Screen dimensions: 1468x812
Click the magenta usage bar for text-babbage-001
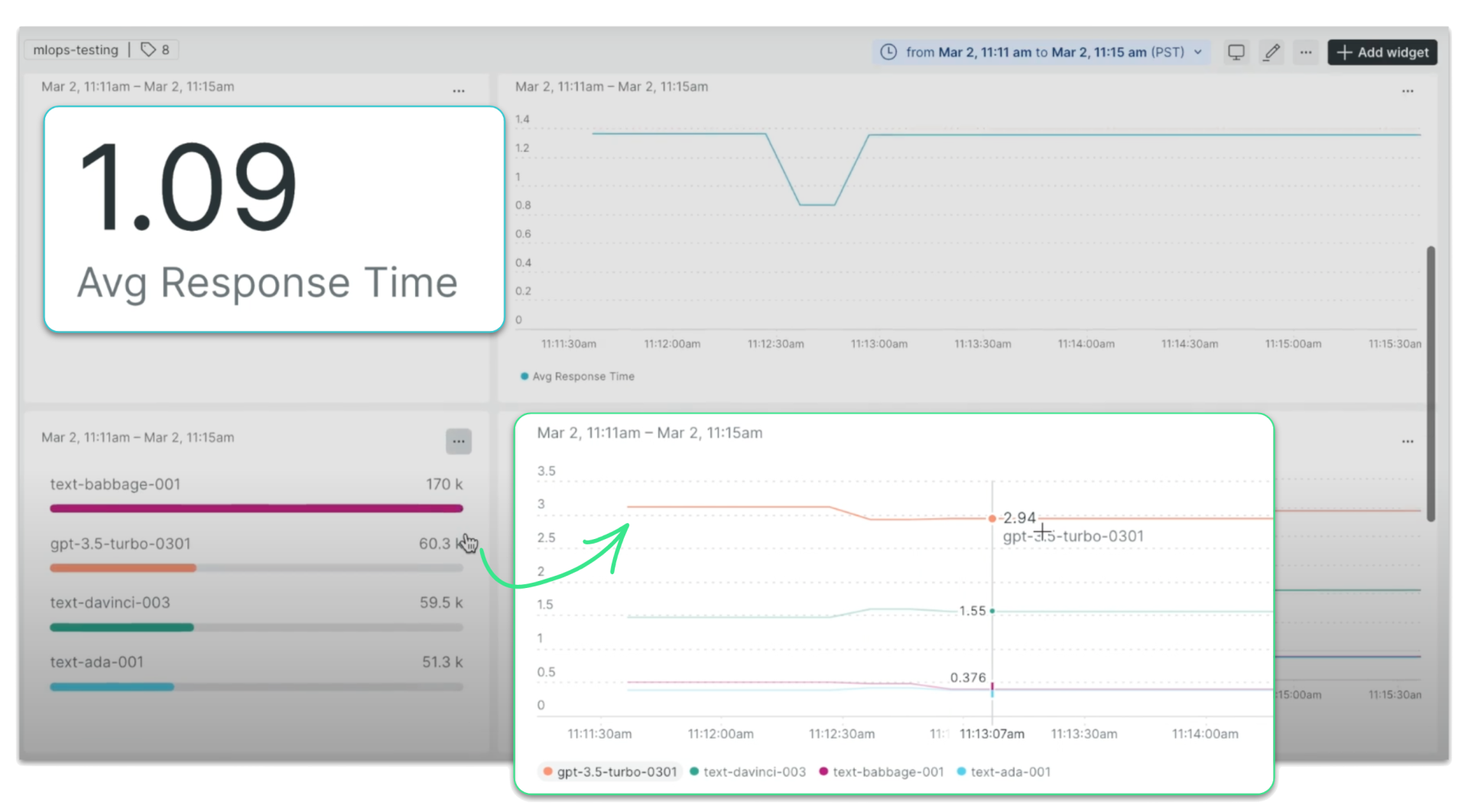pos(256,508)
